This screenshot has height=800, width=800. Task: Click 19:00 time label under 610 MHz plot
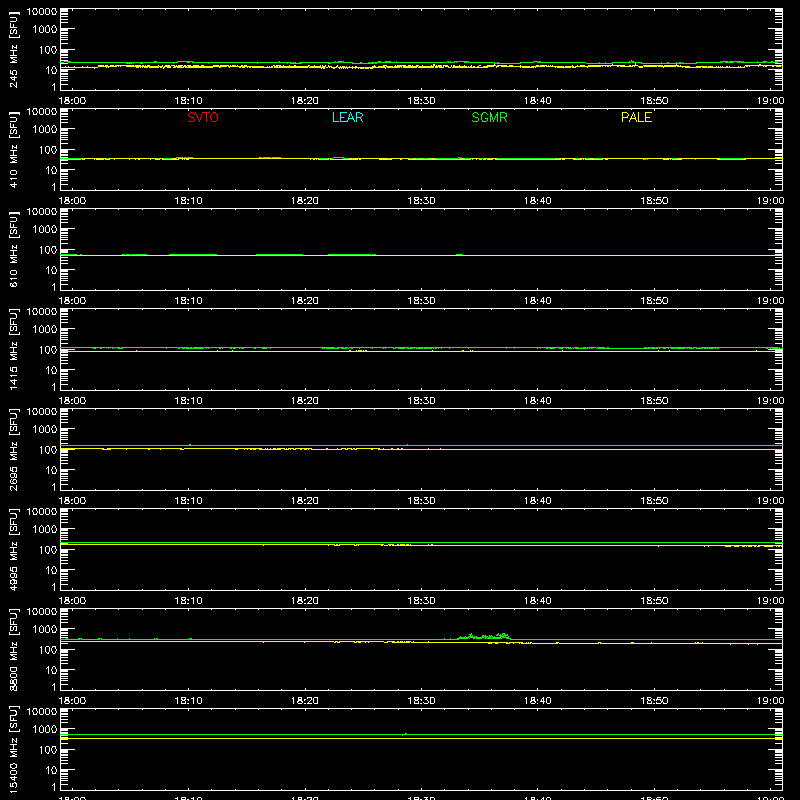[x=770, y=301]
